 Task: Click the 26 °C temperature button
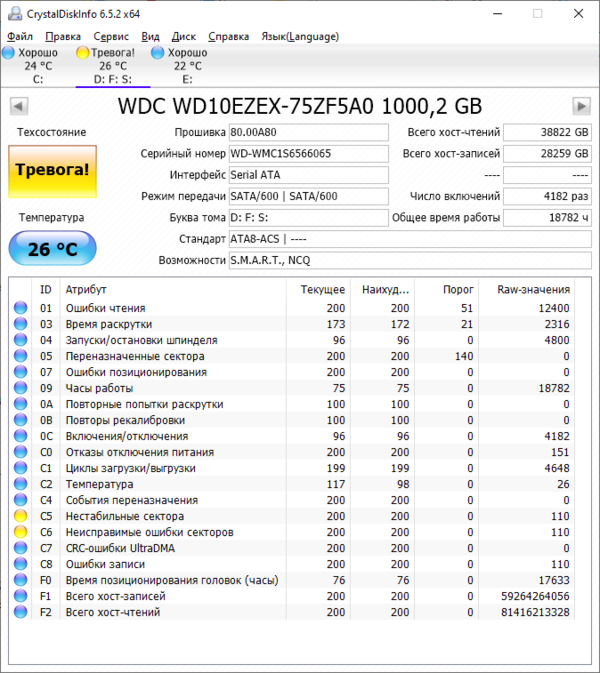[52, 248]
